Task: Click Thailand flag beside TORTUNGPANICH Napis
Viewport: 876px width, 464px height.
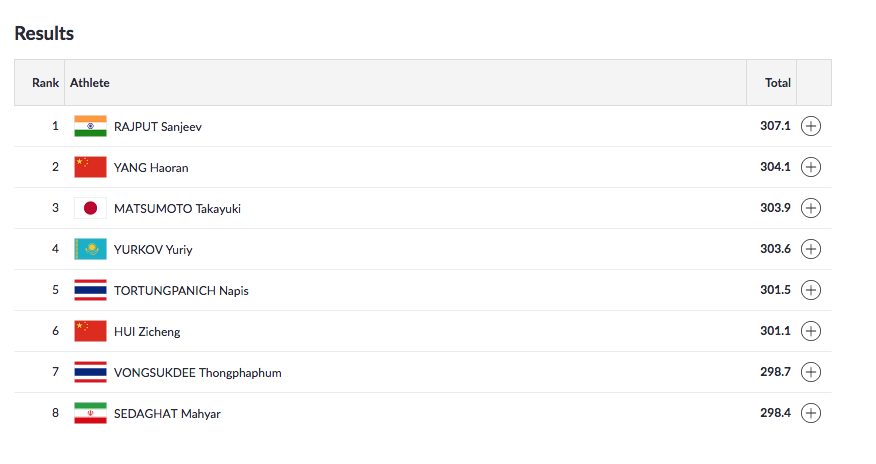Action: coord(90,290)
